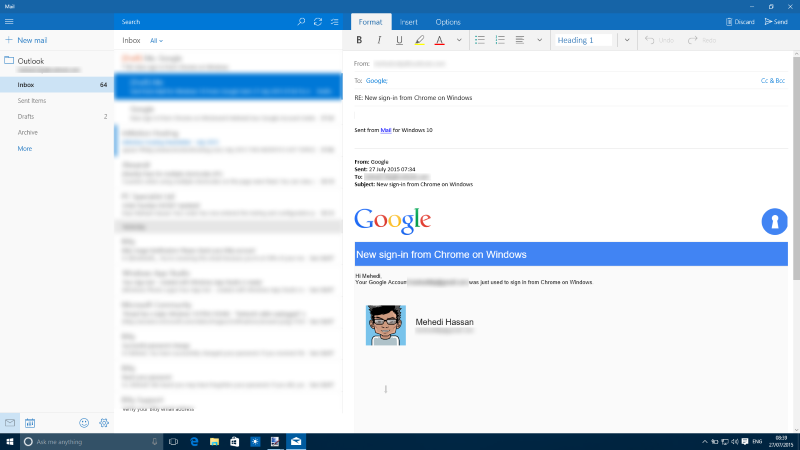800x450 pixels.
Task: Open the Windows Start menu
Action: point(10,442)
